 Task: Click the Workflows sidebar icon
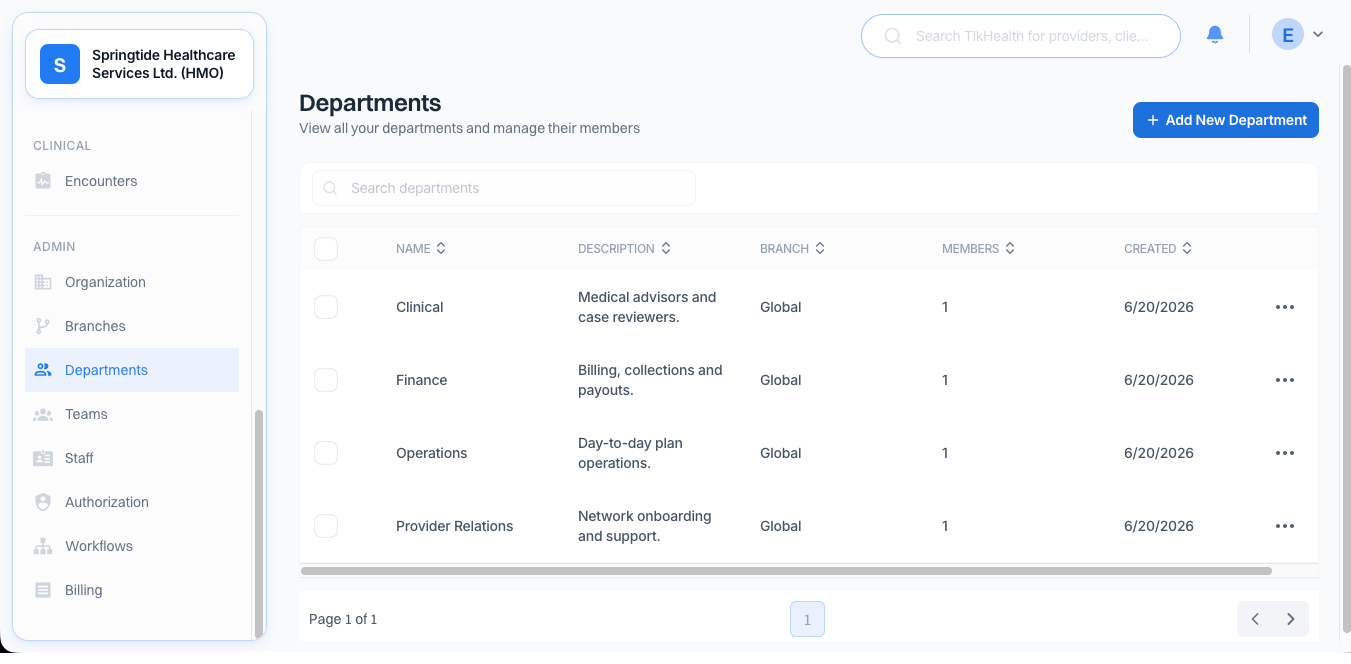[43, 546]
